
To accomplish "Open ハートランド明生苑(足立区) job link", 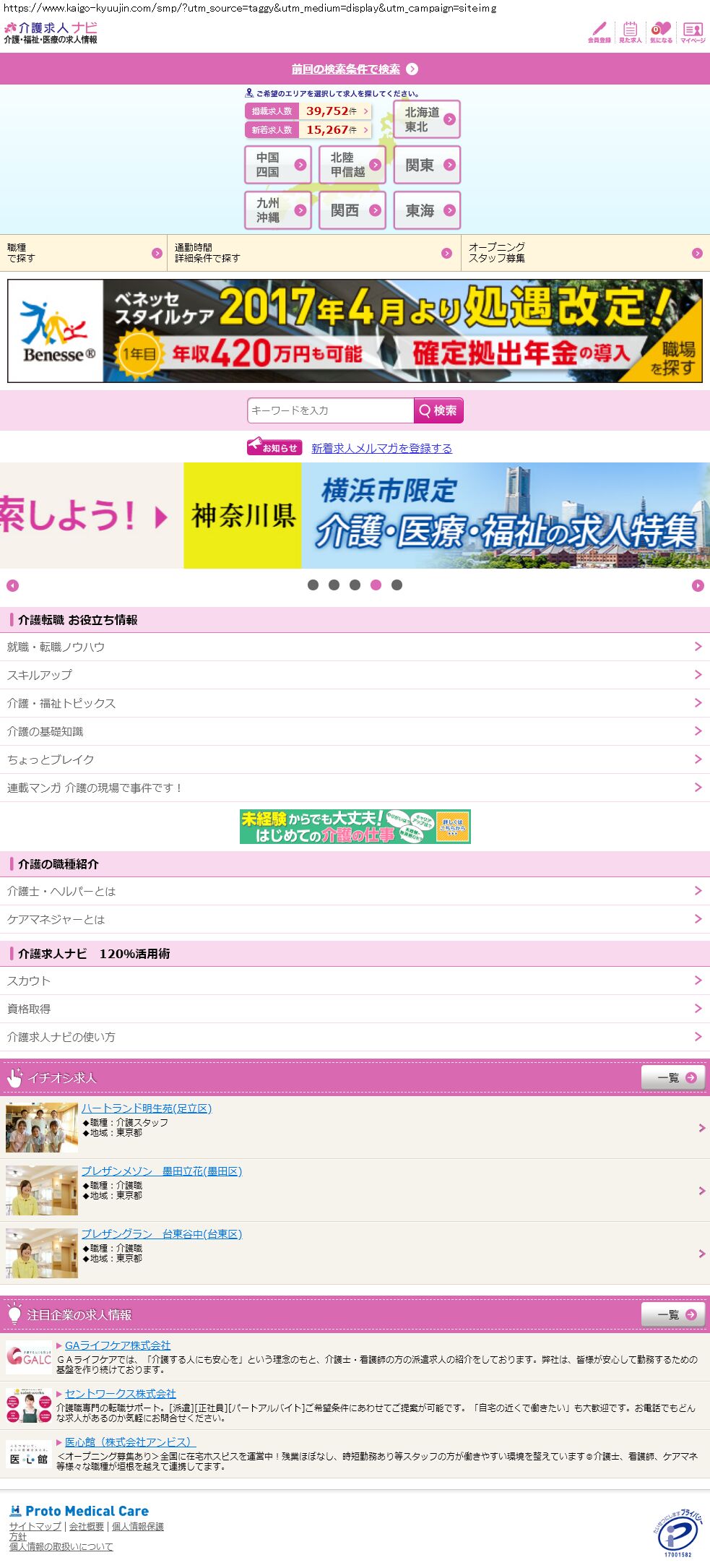I will [146, 1108].
